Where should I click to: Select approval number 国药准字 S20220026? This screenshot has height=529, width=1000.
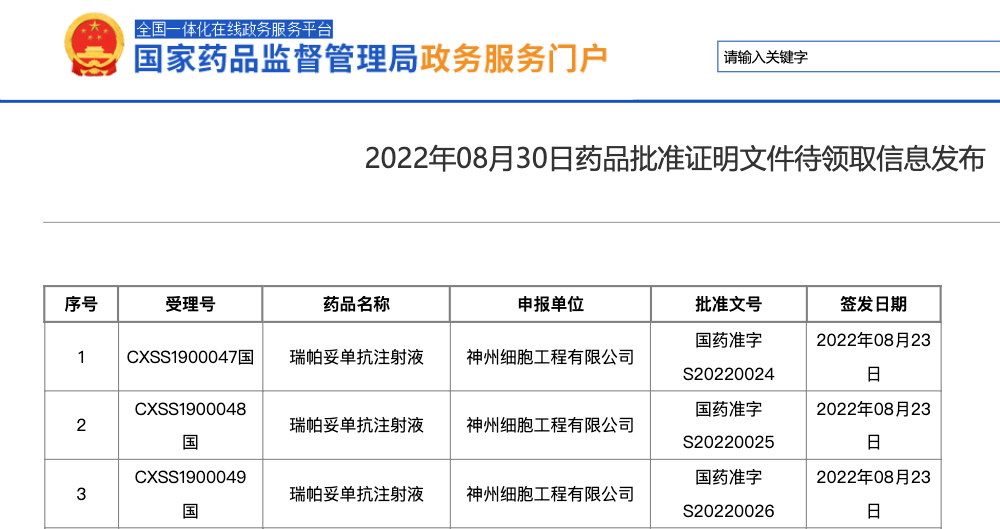[x=728, y=494]
